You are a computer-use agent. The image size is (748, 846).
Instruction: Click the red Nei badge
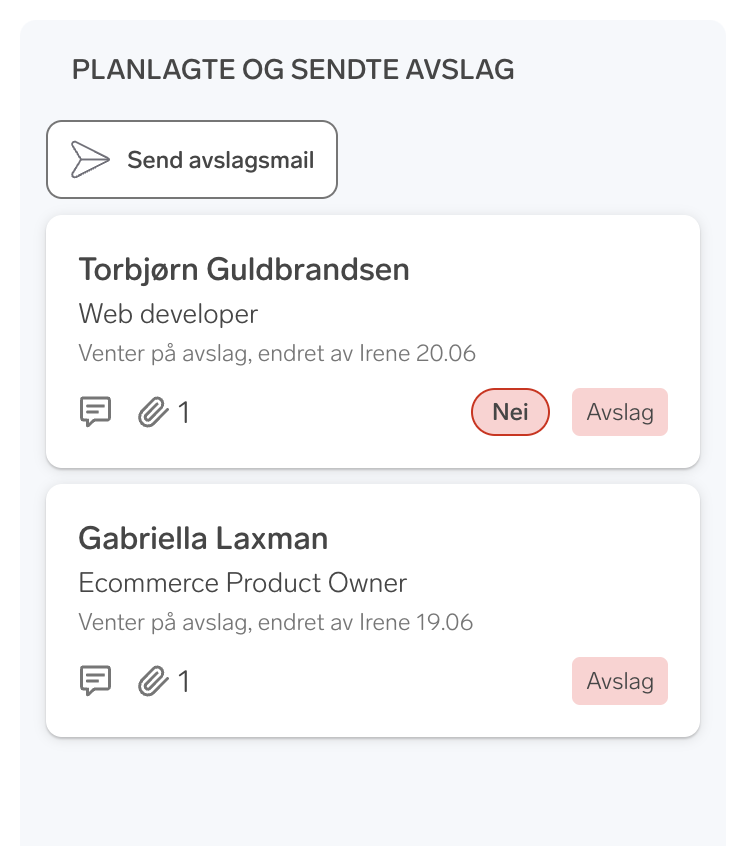point(510,412)
